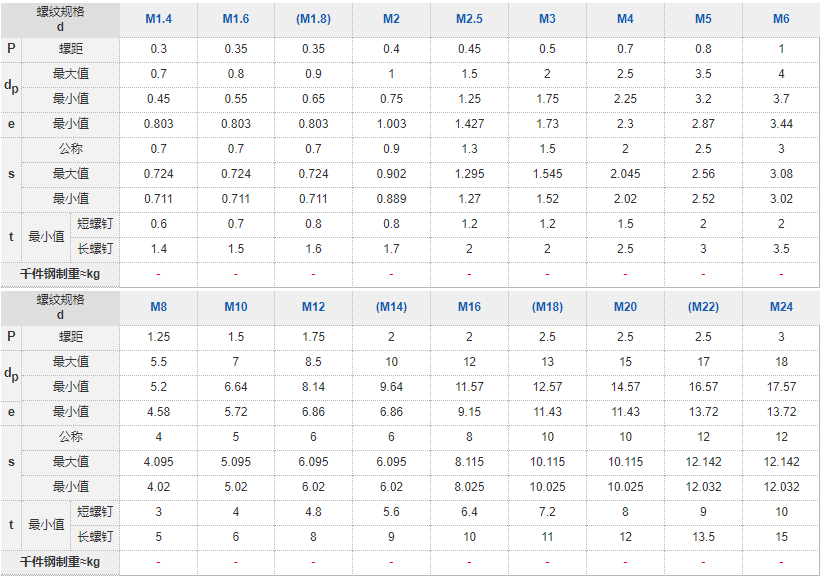822x579 pixels.
Task: Click the M24 long screw t value 15
Action: click(x=781, y=537)
